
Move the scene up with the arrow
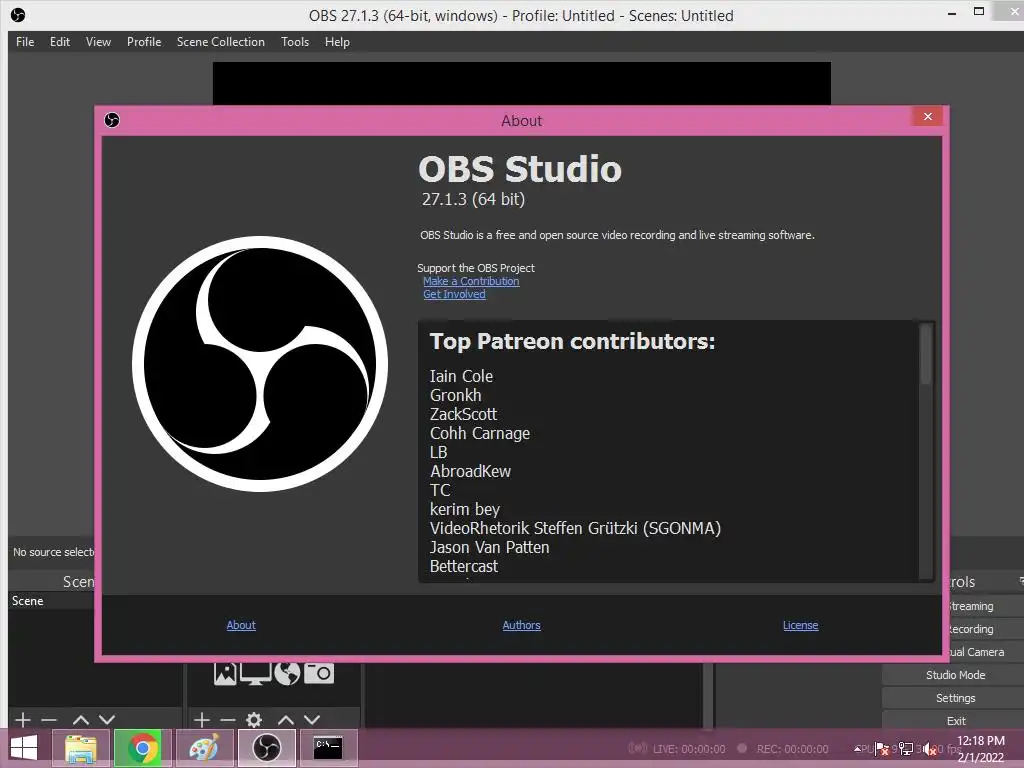tap(81, 720)
